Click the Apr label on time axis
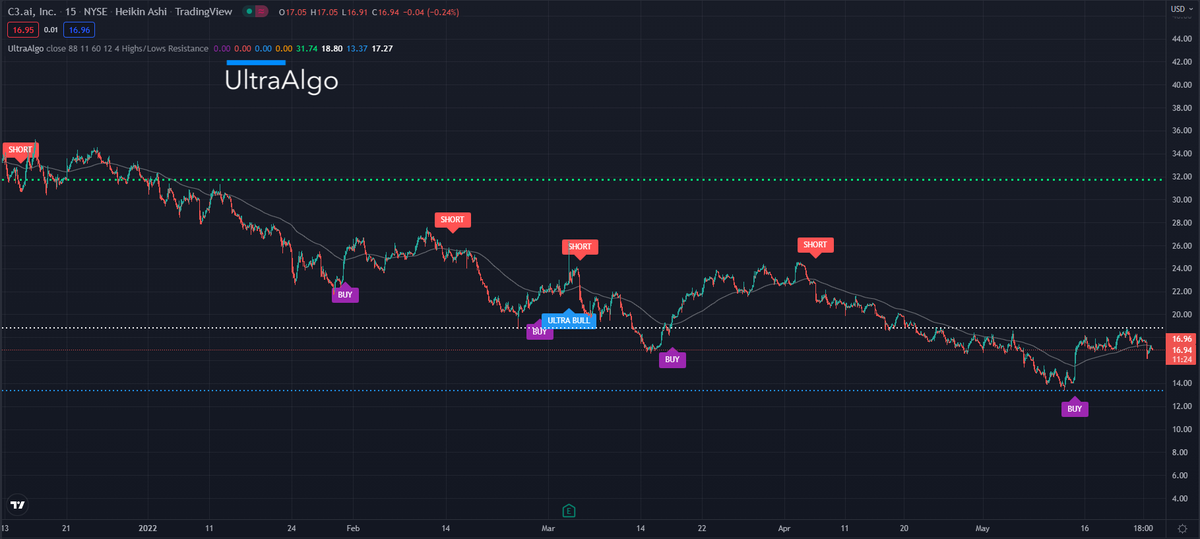The height and width of the screenshot is (539, 1200). pos(785,527)
